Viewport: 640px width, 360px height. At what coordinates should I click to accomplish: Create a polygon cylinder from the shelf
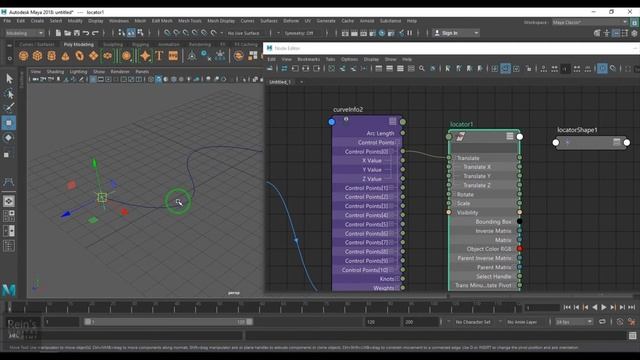[51, 56]
